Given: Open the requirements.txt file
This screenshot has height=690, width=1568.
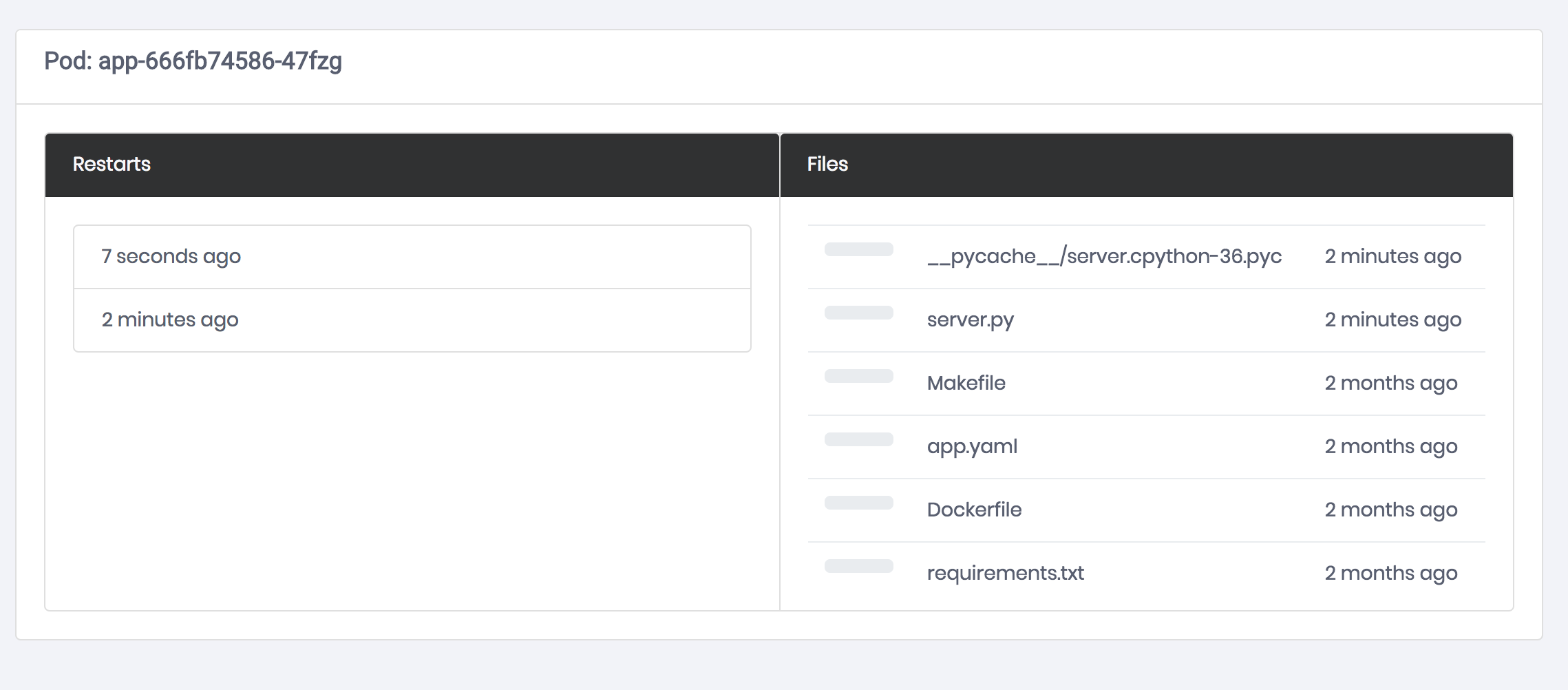Looking at the screenshot, I should tap(1005, 574).
